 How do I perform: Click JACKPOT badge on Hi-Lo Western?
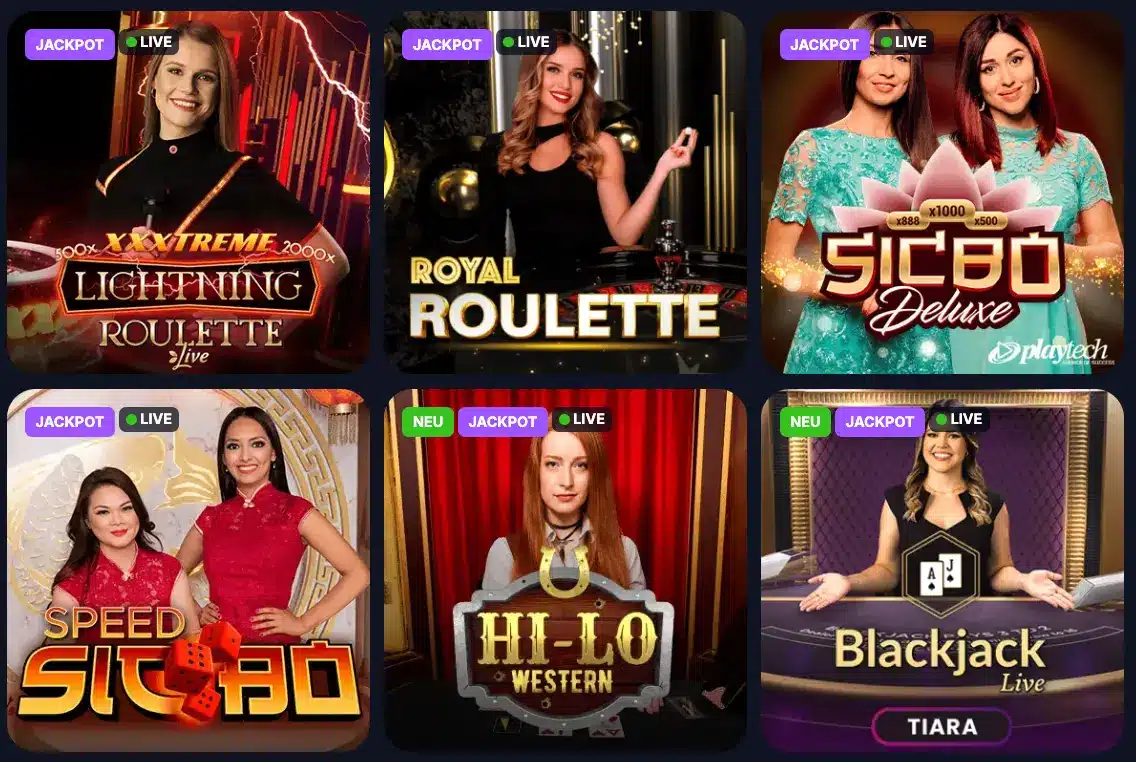(x=503, y=422)
